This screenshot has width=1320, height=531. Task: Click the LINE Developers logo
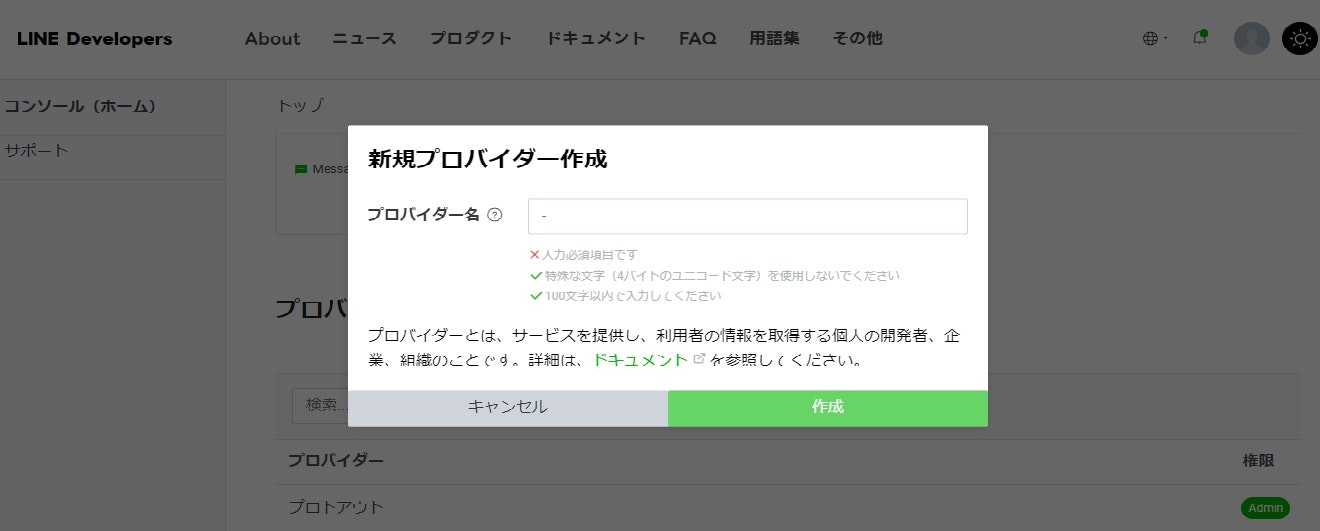pos(94,39)
